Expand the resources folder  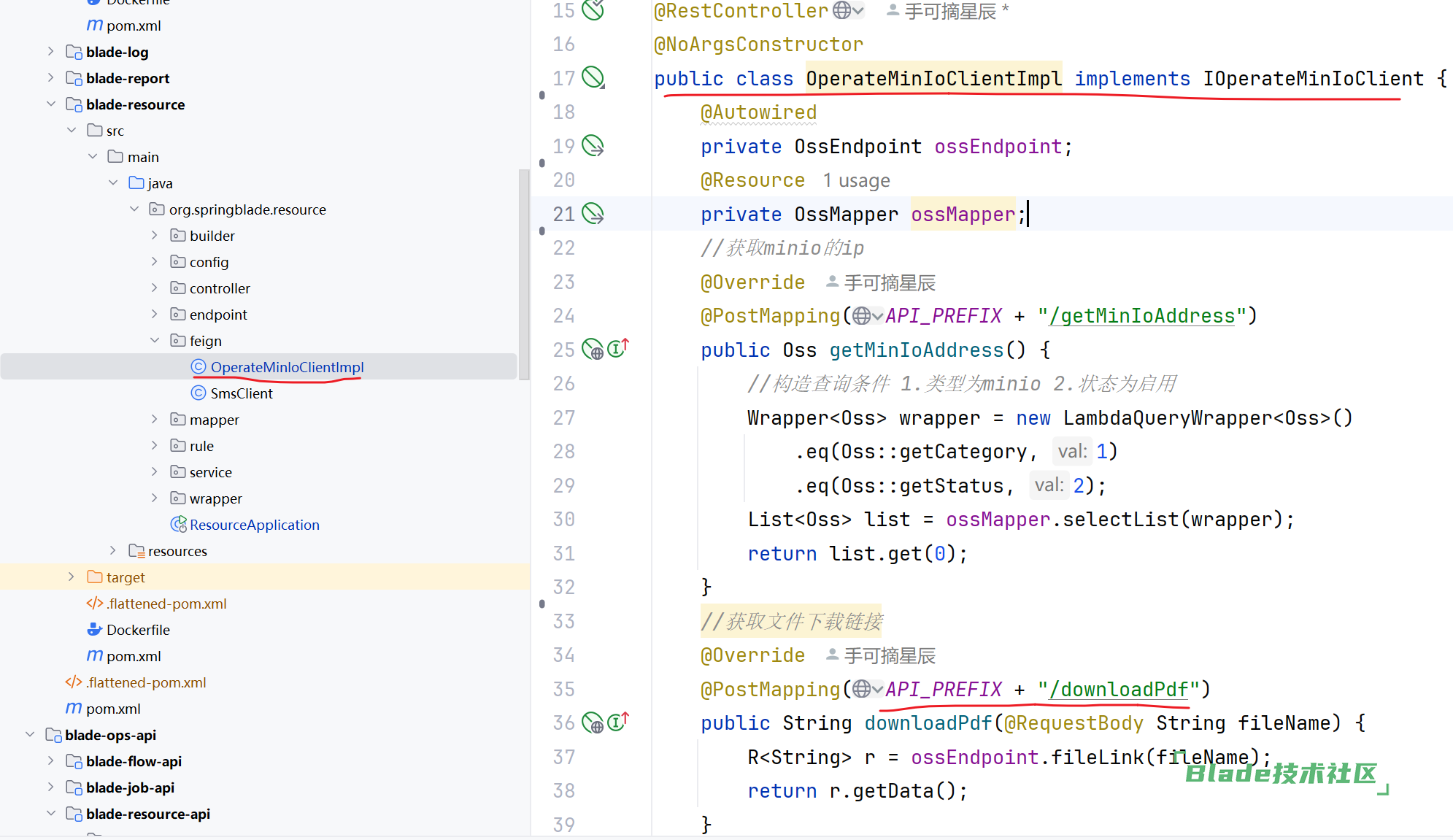[113, 550]
